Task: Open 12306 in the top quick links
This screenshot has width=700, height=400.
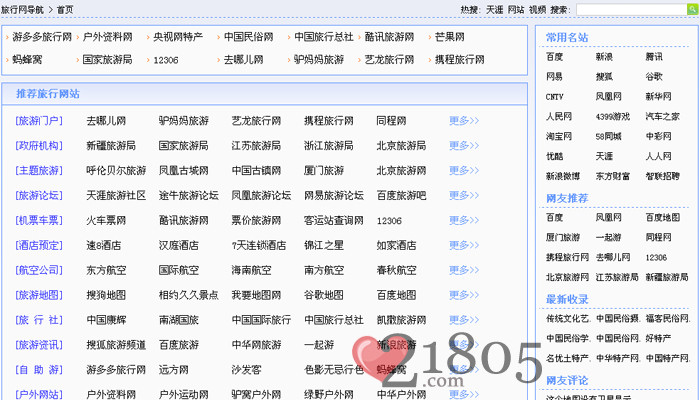Action: [165, 60]
